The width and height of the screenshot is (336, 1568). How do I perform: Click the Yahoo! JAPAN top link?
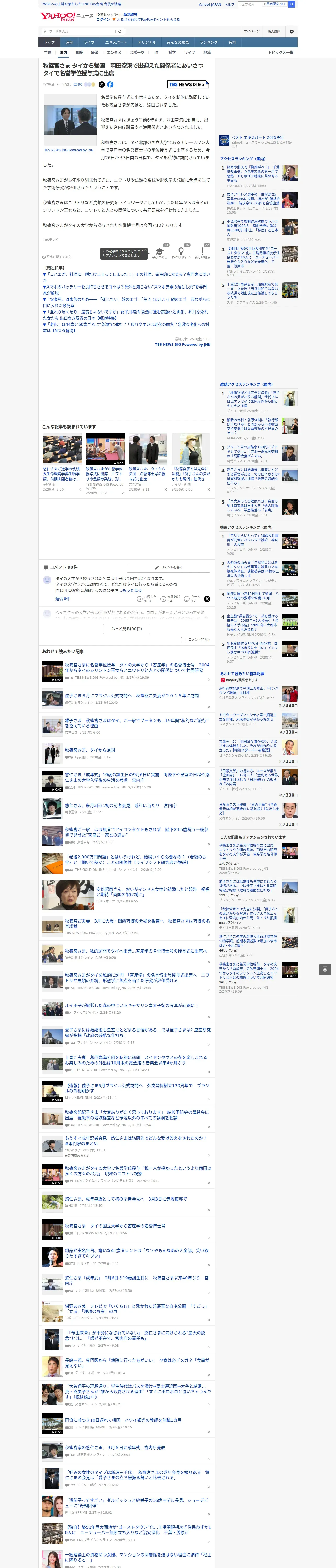coord(210,4)
